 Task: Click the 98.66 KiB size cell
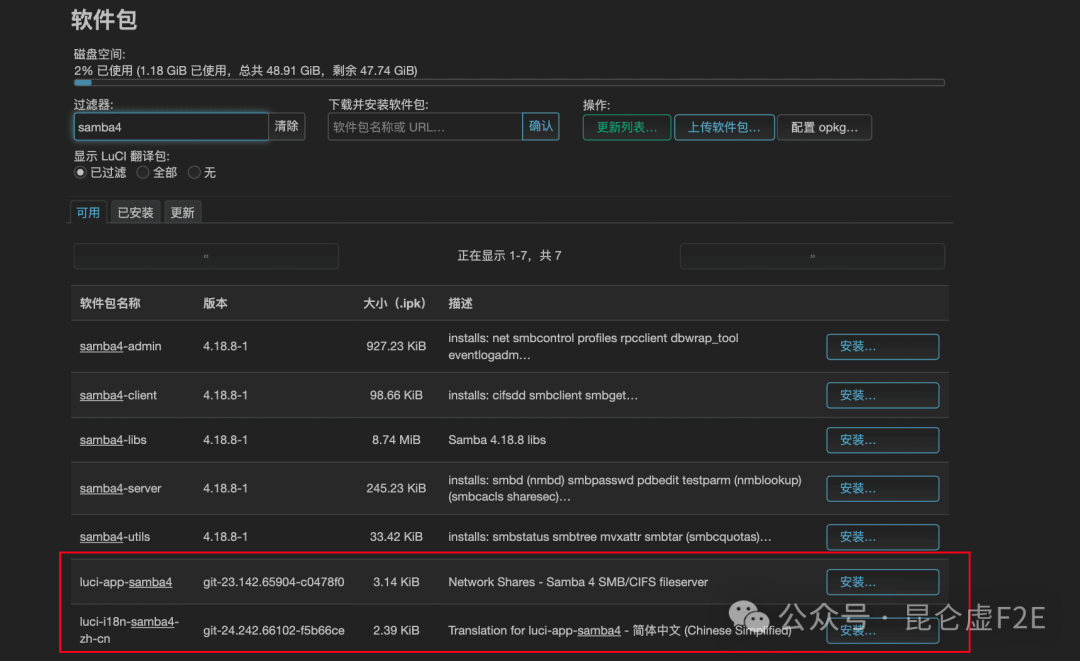pyautogui.click(x=396, y=395)
